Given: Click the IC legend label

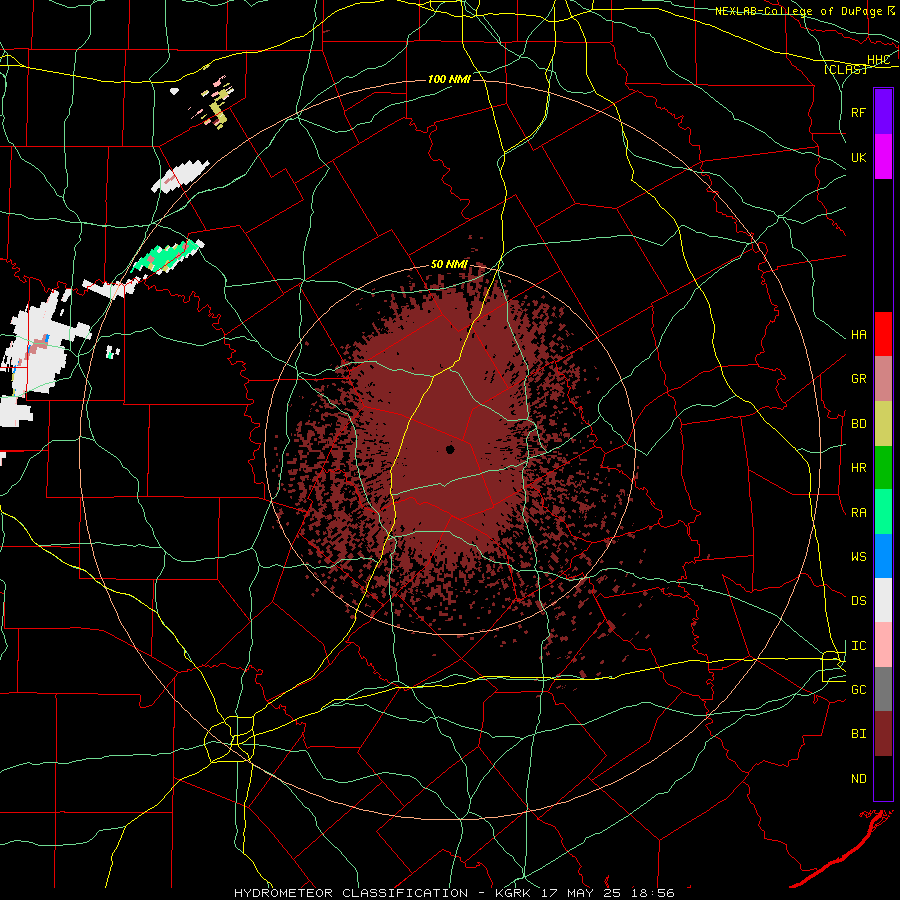Looking at the screenshot, I should [x=858, y=646].
